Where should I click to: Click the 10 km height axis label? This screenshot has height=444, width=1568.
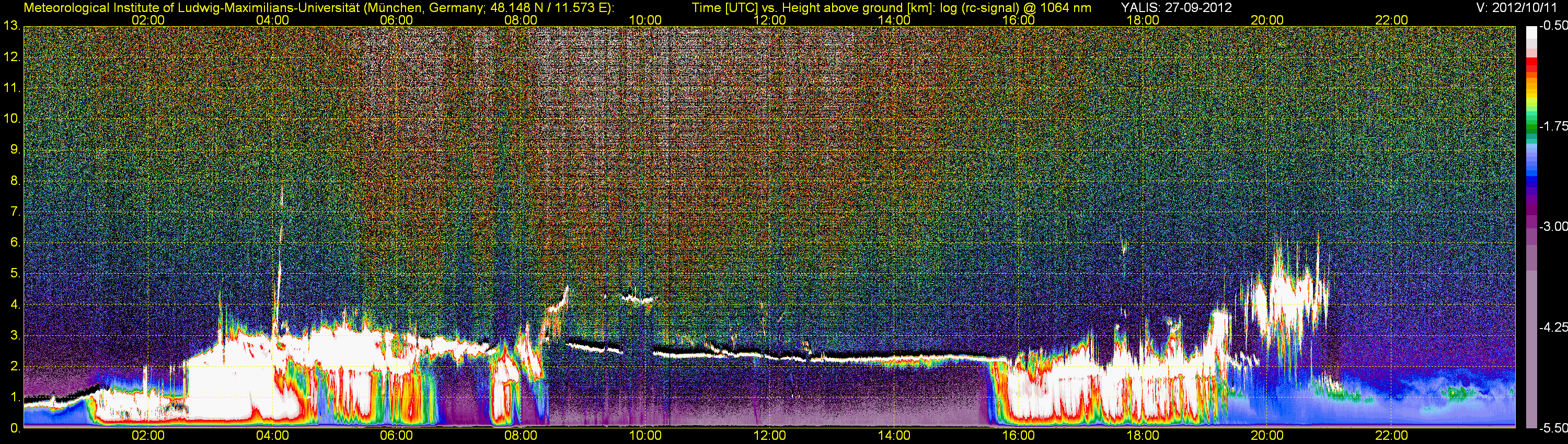click(11, 119)
